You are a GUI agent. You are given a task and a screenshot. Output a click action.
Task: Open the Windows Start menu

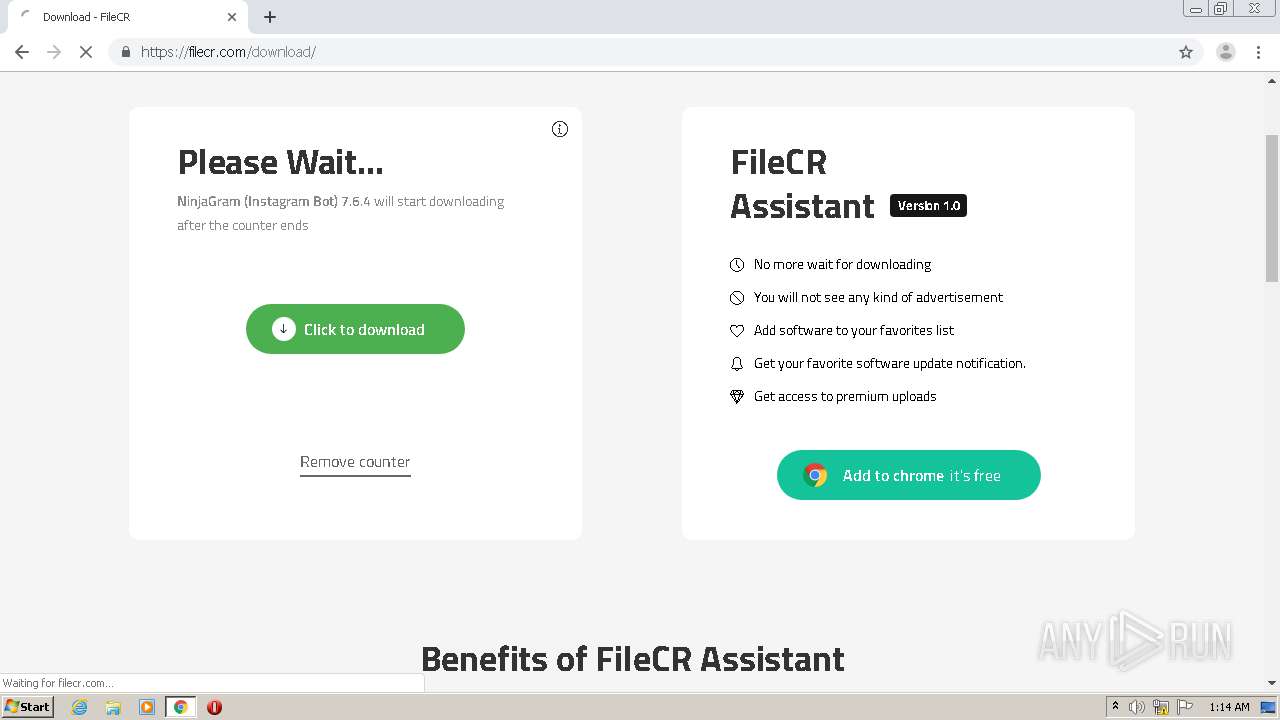[x=27, y=707]
